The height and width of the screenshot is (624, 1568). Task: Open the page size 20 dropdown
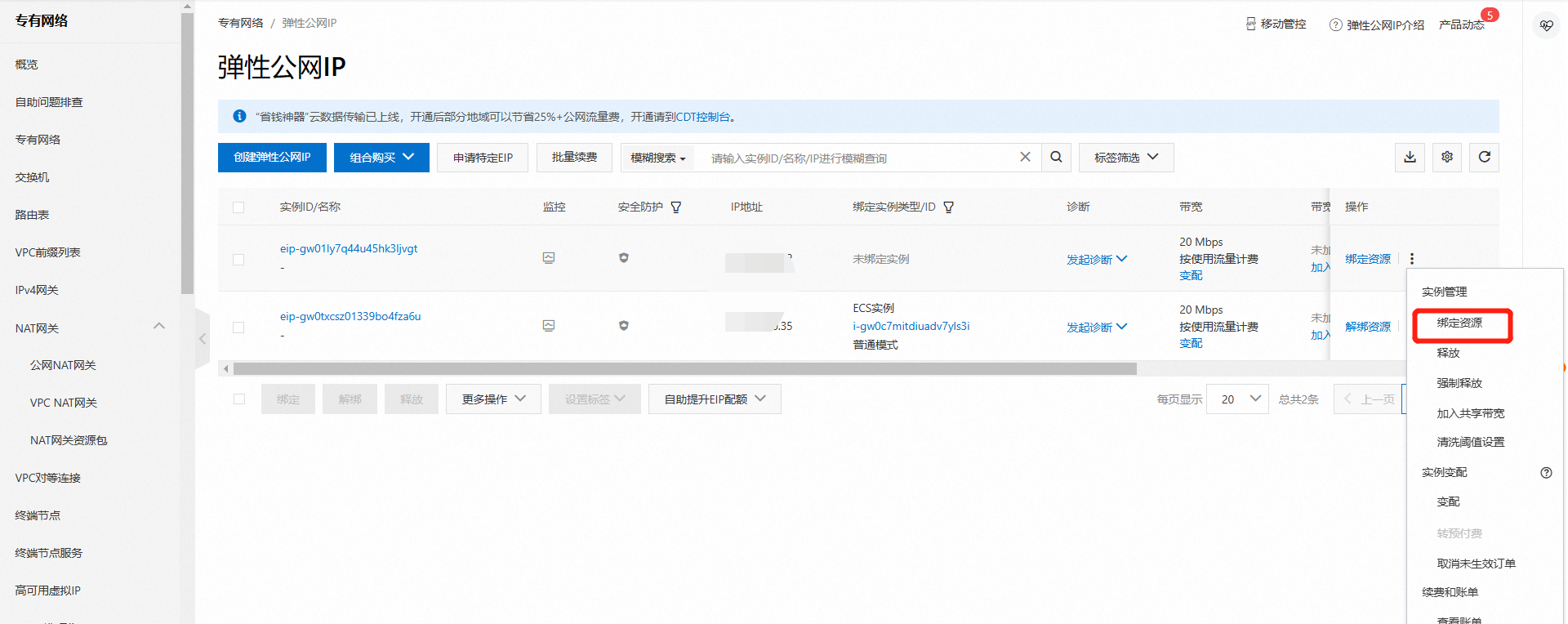click(1238, 399)
